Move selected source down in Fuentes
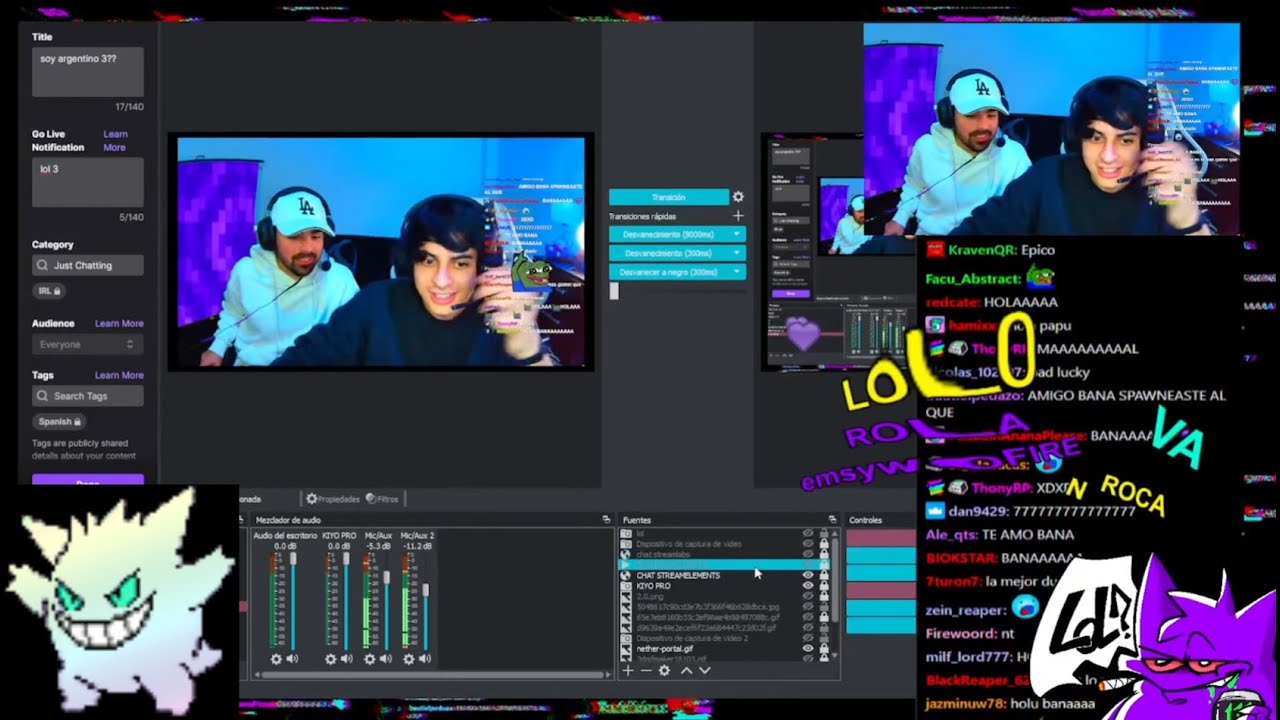This screenshot has width=1280, height=720. tap(705, 670)
